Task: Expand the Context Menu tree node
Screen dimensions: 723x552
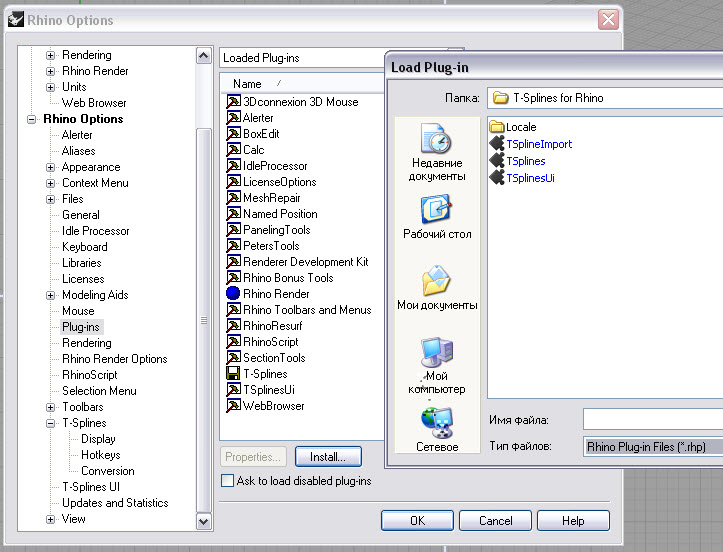Action: 50,183
